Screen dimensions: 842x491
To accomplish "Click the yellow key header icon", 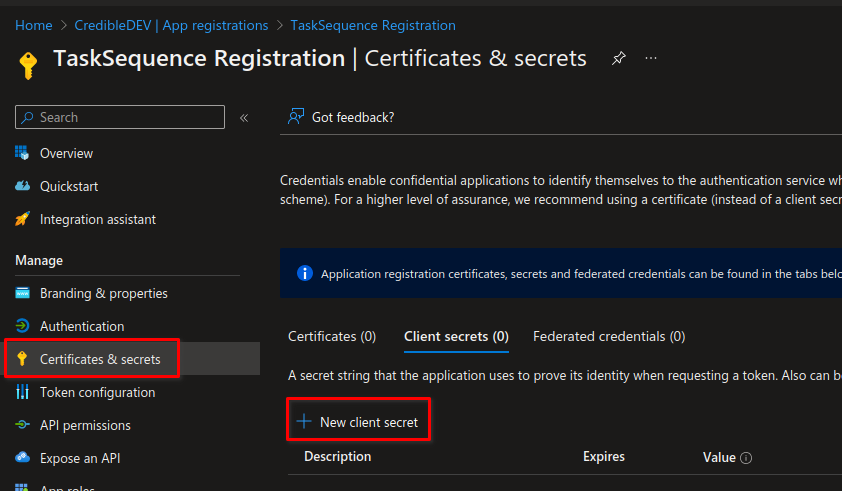I will tap(28, 66).
